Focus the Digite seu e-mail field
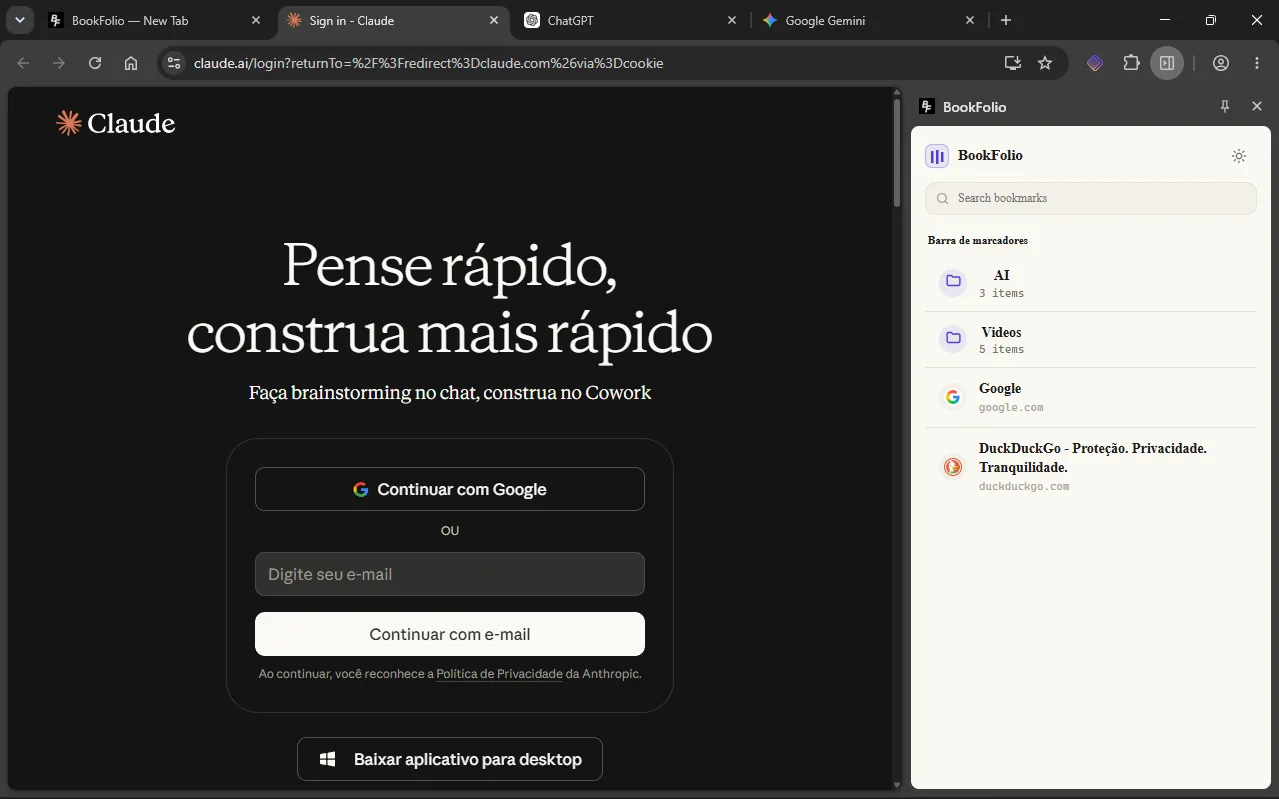The image size is (1279, 799). point(450,574)
